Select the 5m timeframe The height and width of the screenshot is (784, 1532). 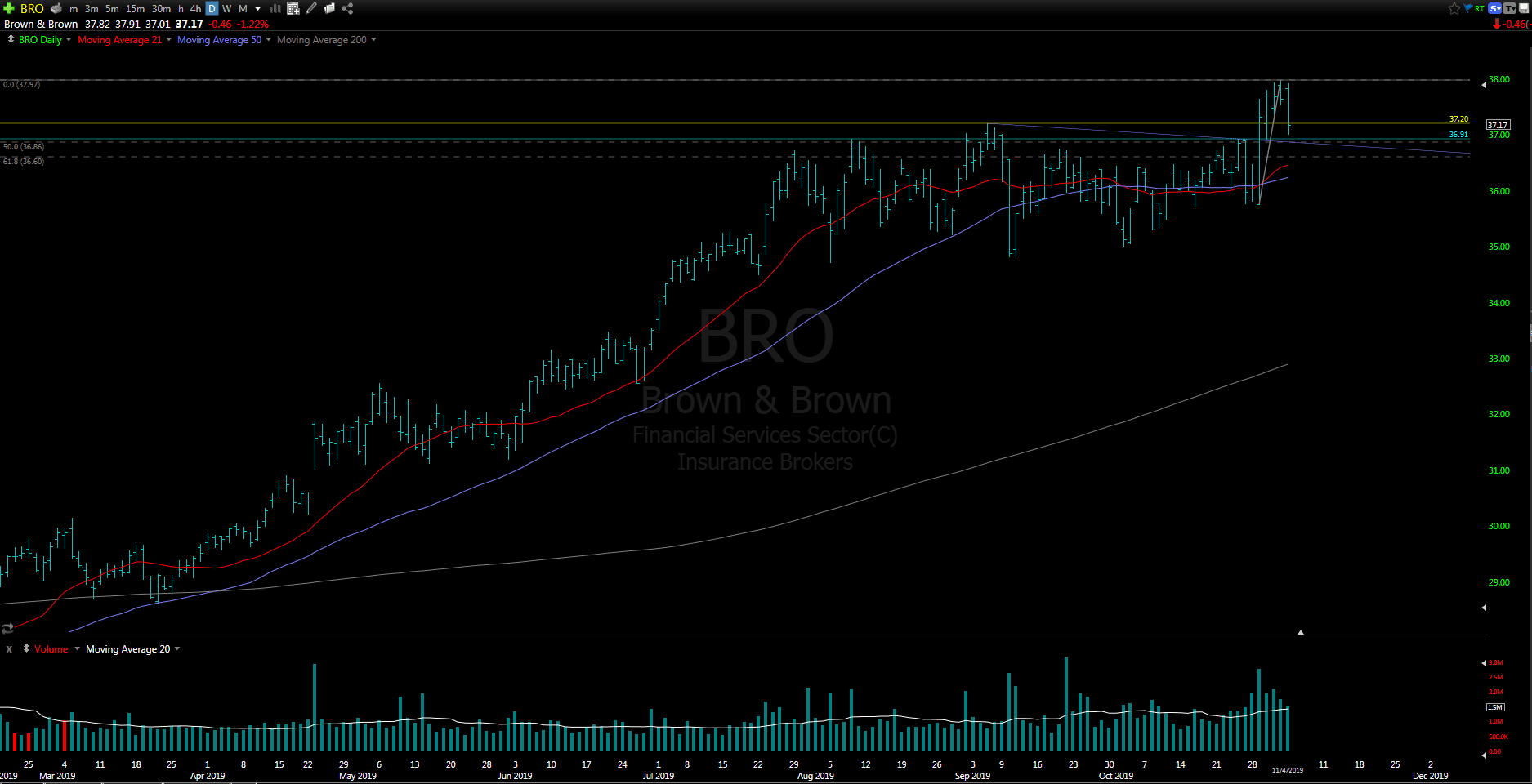[x=112, y=9]
